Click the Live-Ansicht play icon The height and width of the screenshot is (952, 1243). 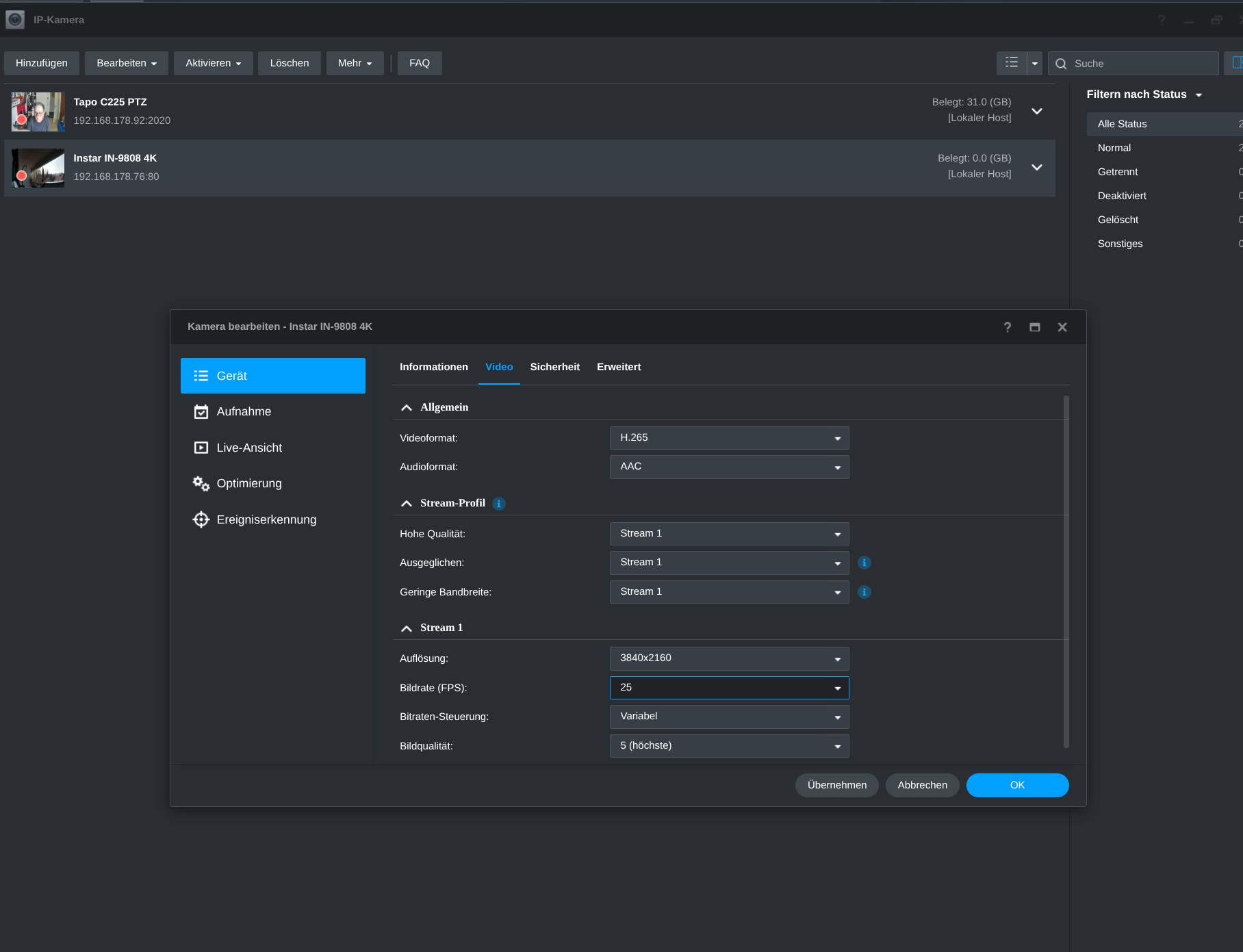coord(201,448)
